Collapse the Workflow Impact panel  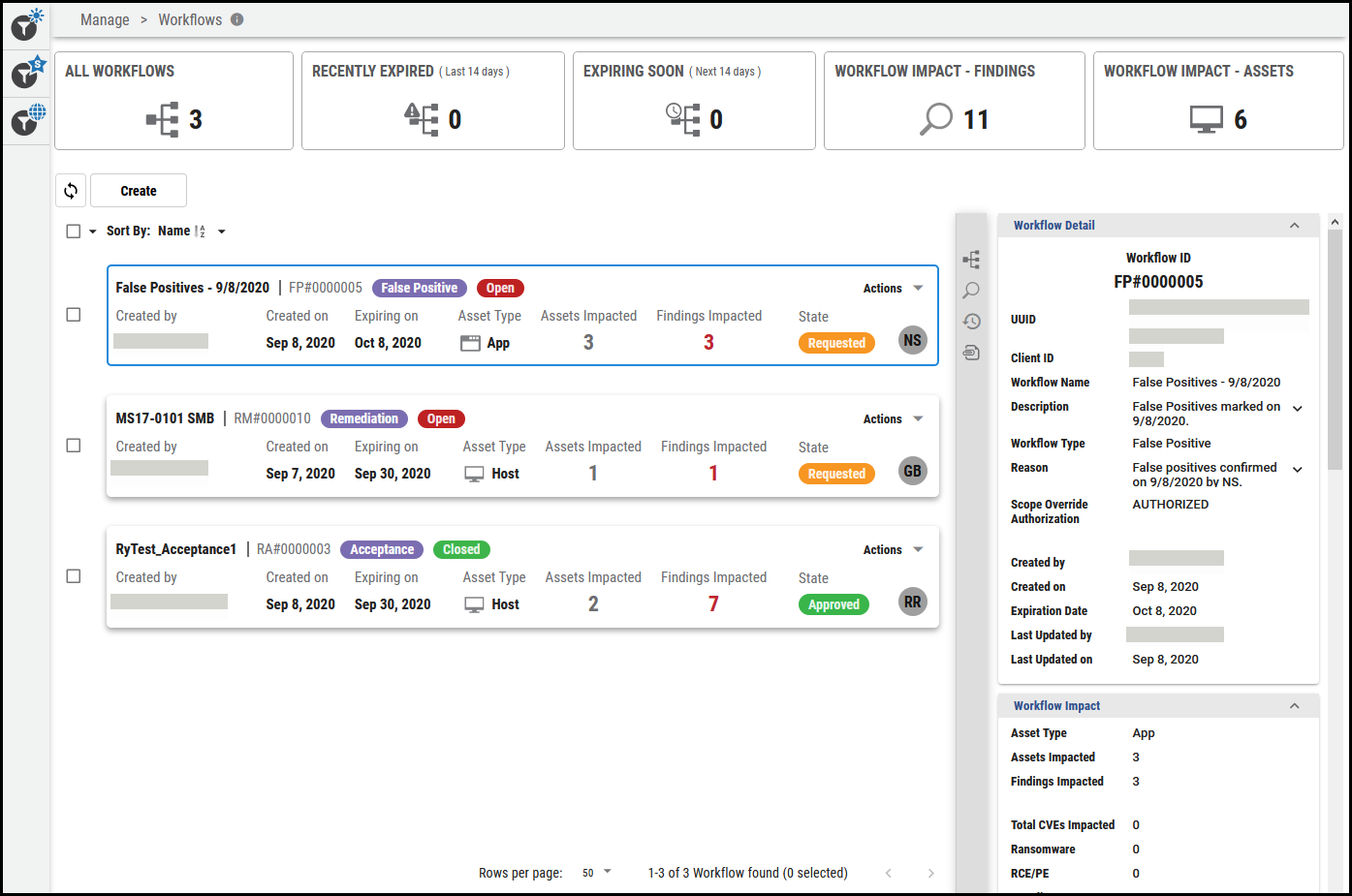(x=1294, y=705)
